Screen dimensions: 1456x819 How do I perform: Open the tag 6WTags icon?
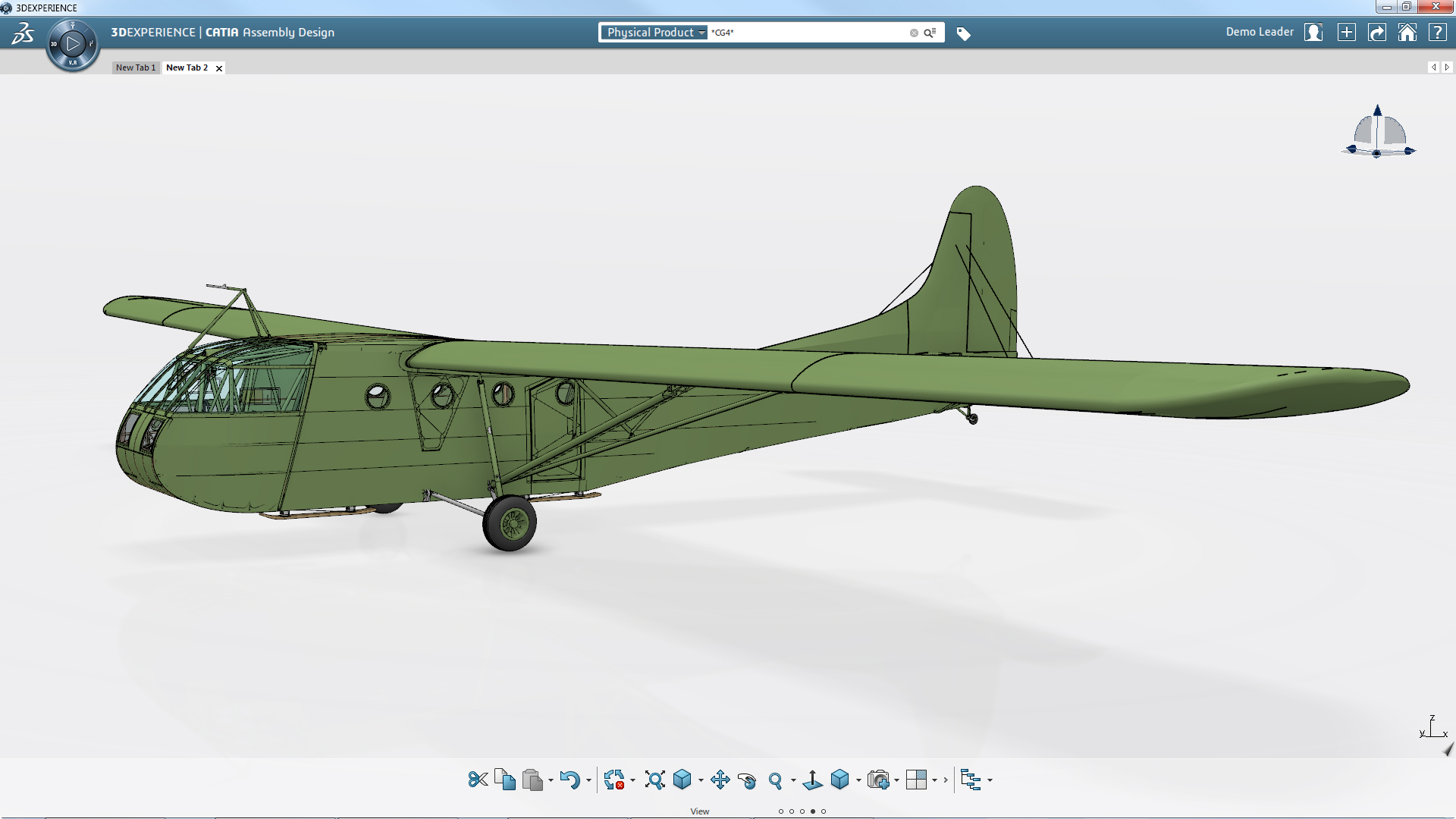click(963, 33)
